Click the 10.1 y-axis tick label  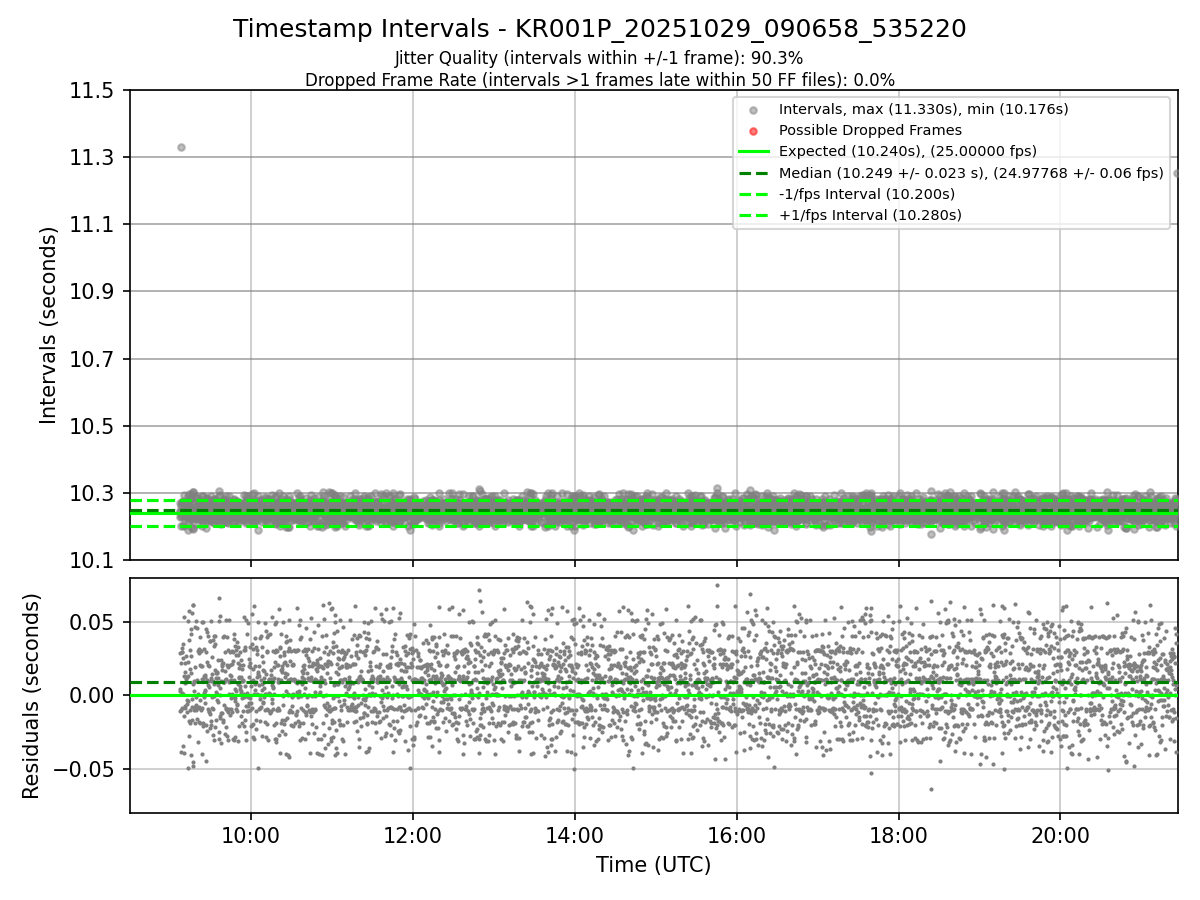tap(90, 560)
